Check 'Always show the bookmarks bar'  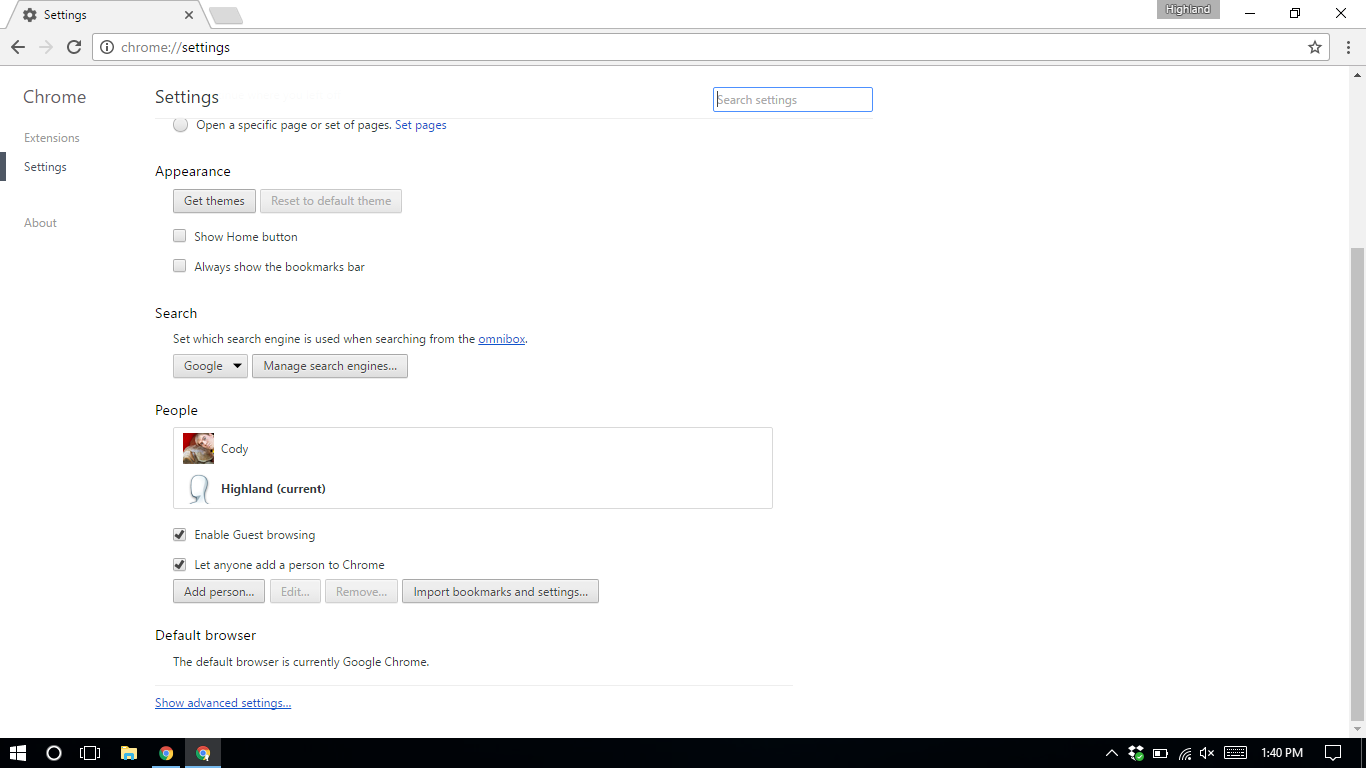(180, 266)
